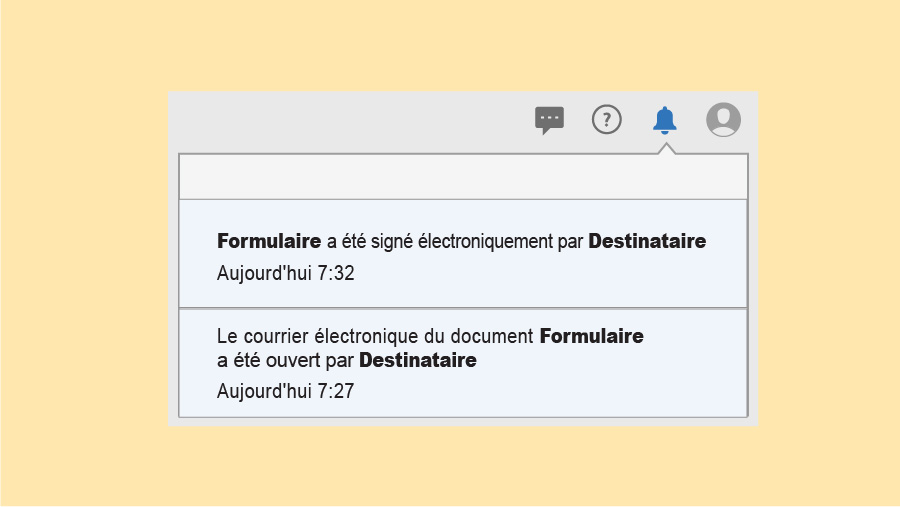Click the empty notification panel header
Image resolution: width=900 pixels, height=507 pixels.
click(x=462, y=177)
